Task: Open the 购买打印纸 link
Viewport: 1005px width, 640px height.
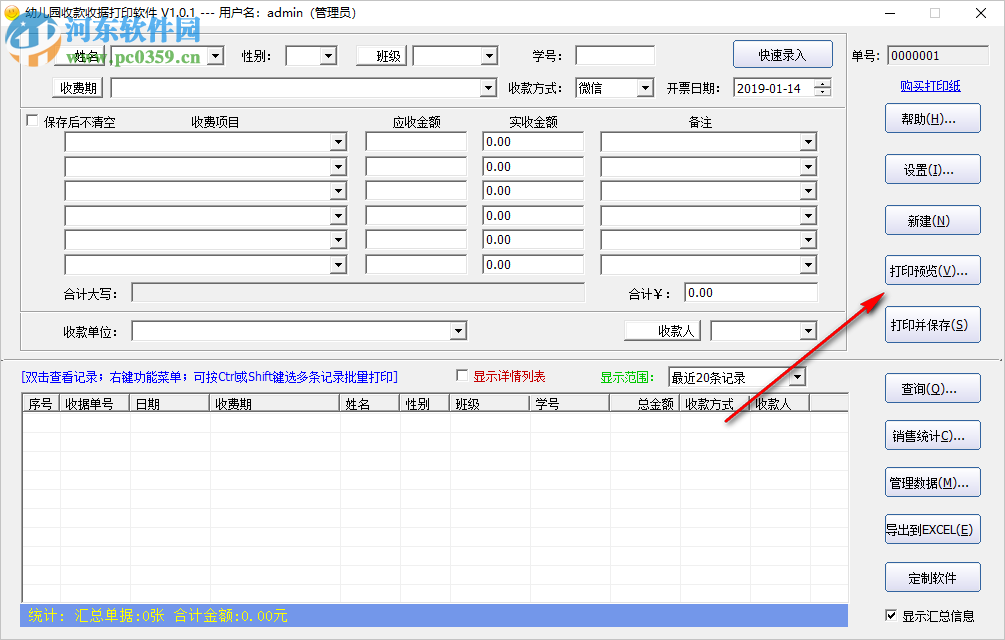Action: click(930, 86)
